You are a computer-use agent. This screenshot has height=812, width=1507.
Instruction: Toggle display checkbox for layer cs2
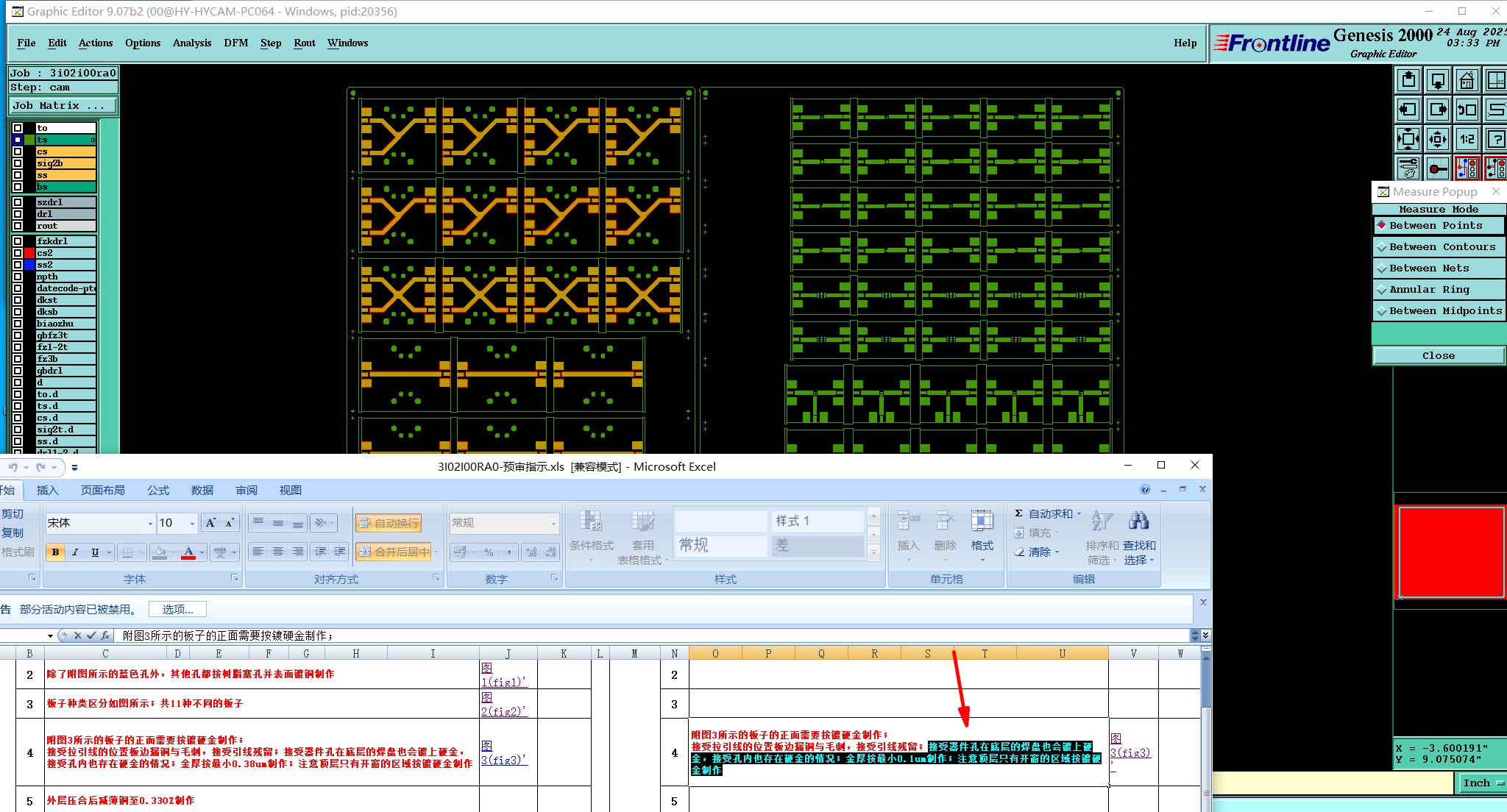(x=18, y=253)
